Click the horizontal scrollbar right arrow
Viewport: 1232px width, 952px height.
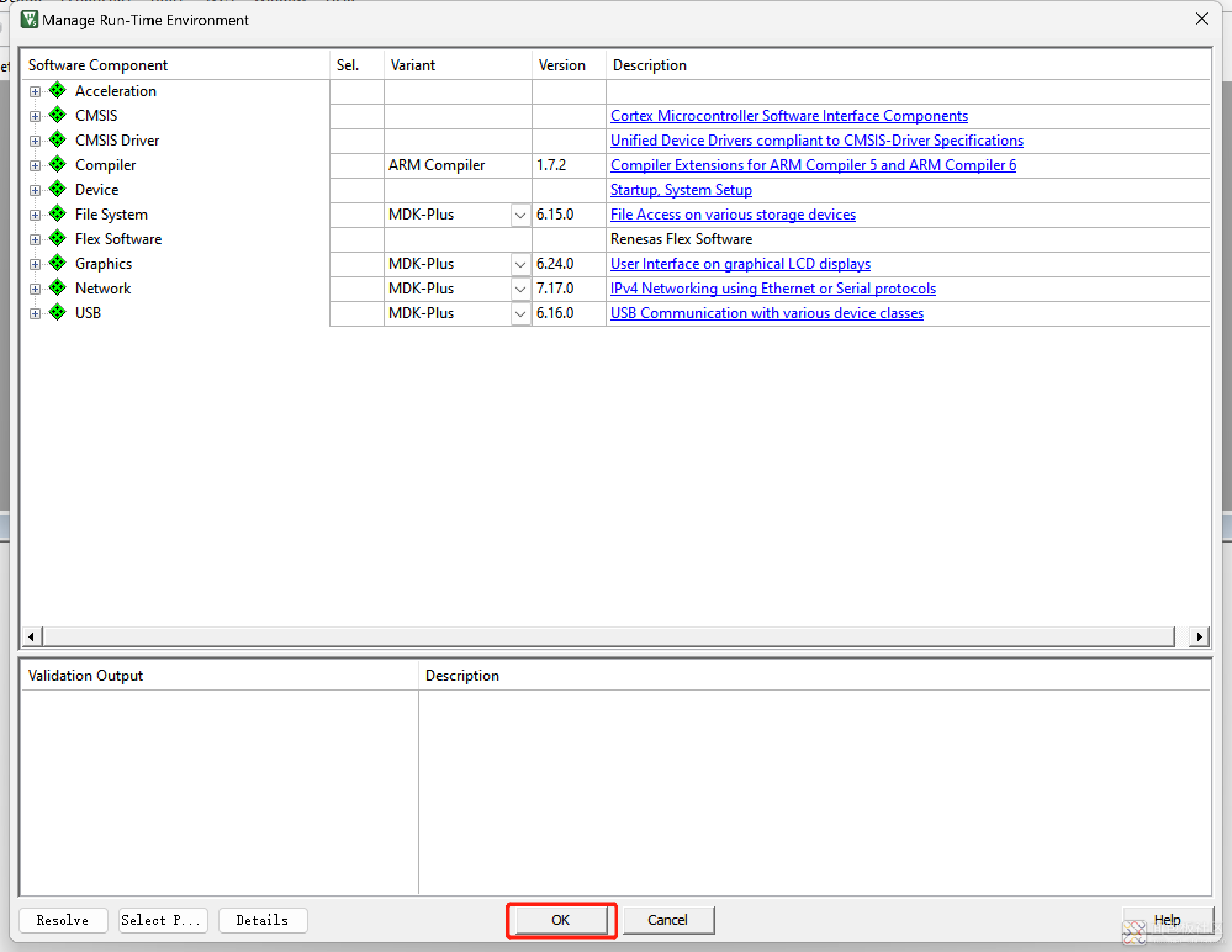(1199, 636)
